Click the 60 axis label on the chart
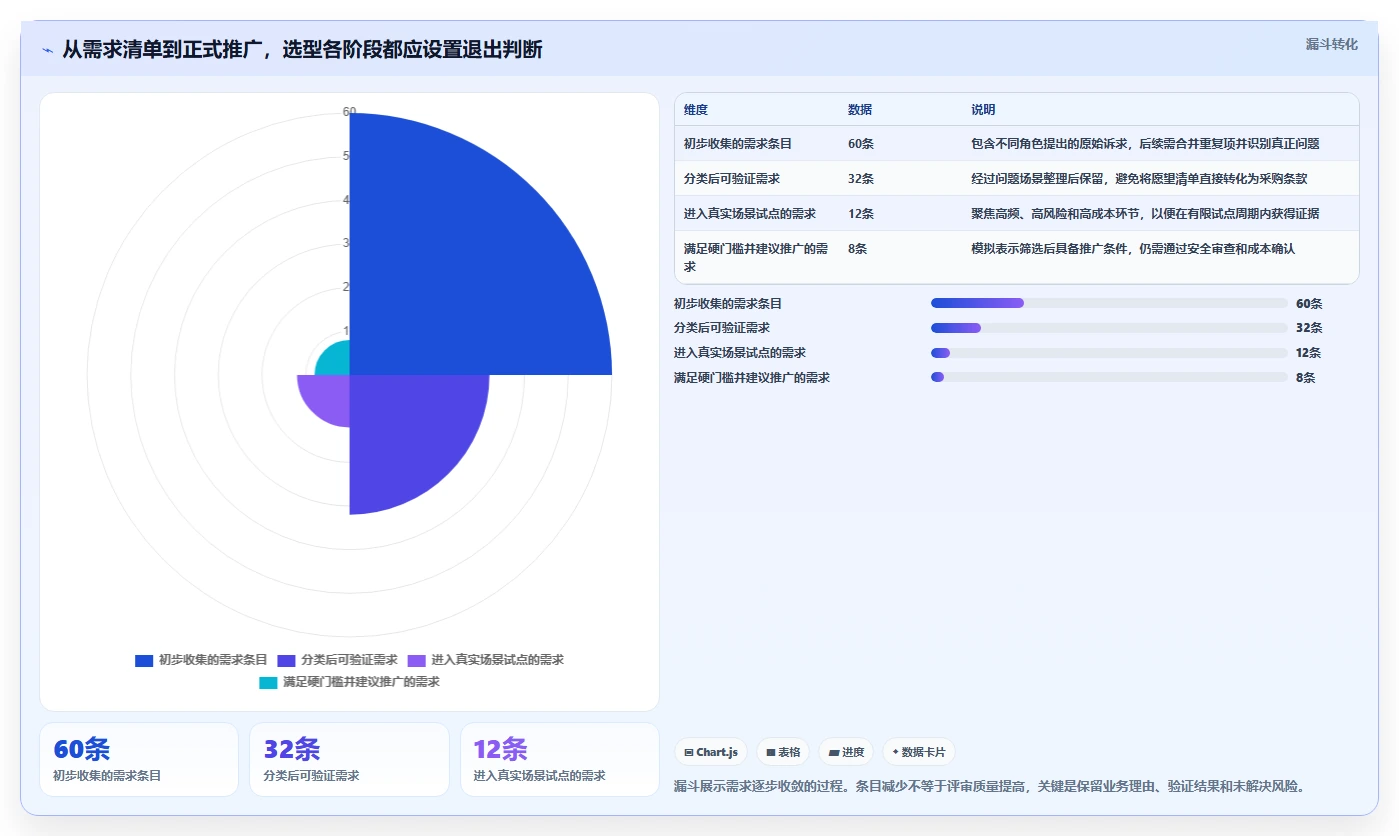 point(349,112)
